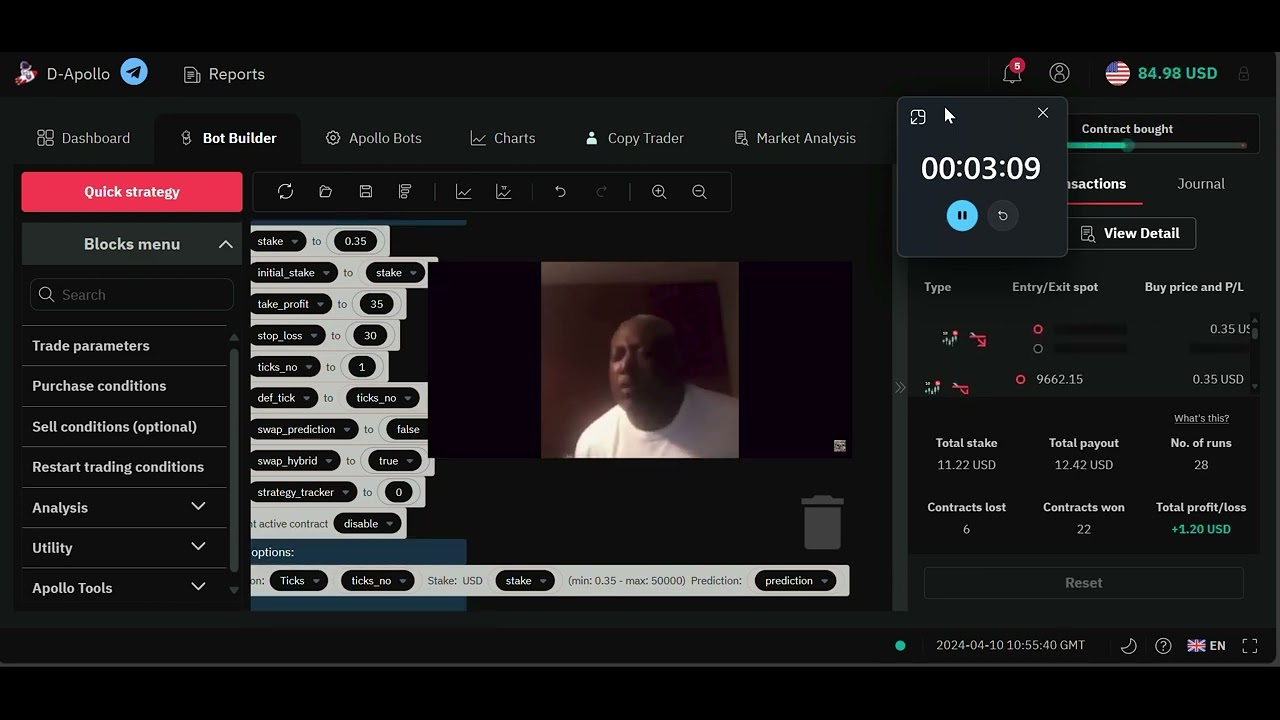Open the Apollo Bots tab
The width and height of the screenshot is (1280, 720).
373,138
